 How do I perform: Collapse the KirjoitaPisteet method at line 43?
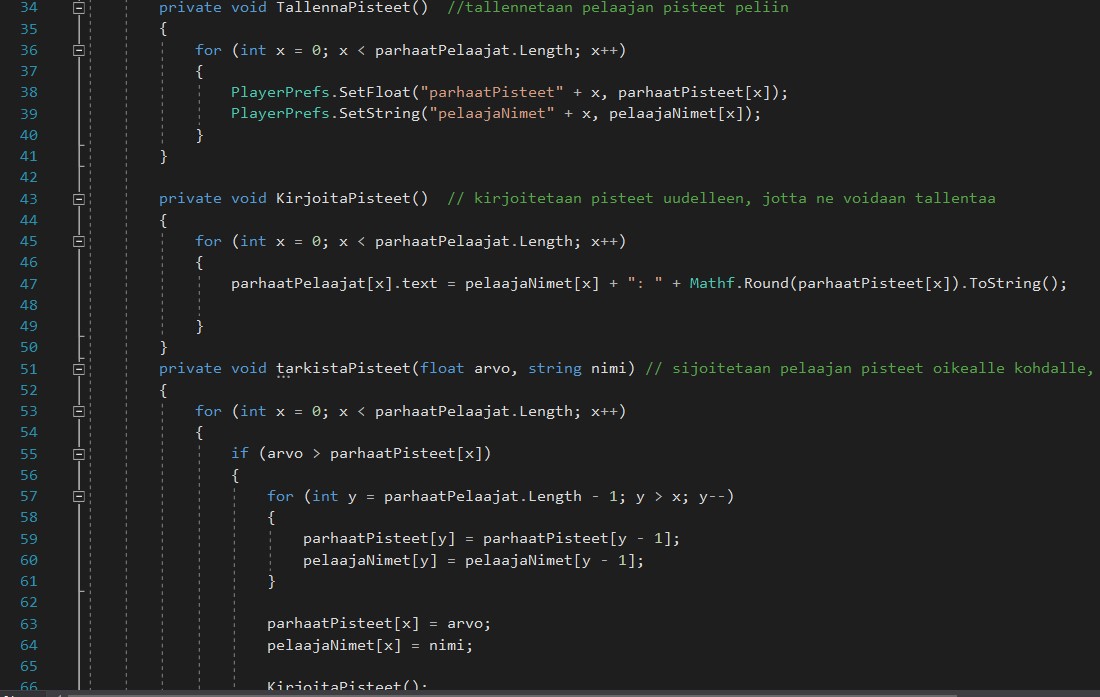[x=79, y=199]
